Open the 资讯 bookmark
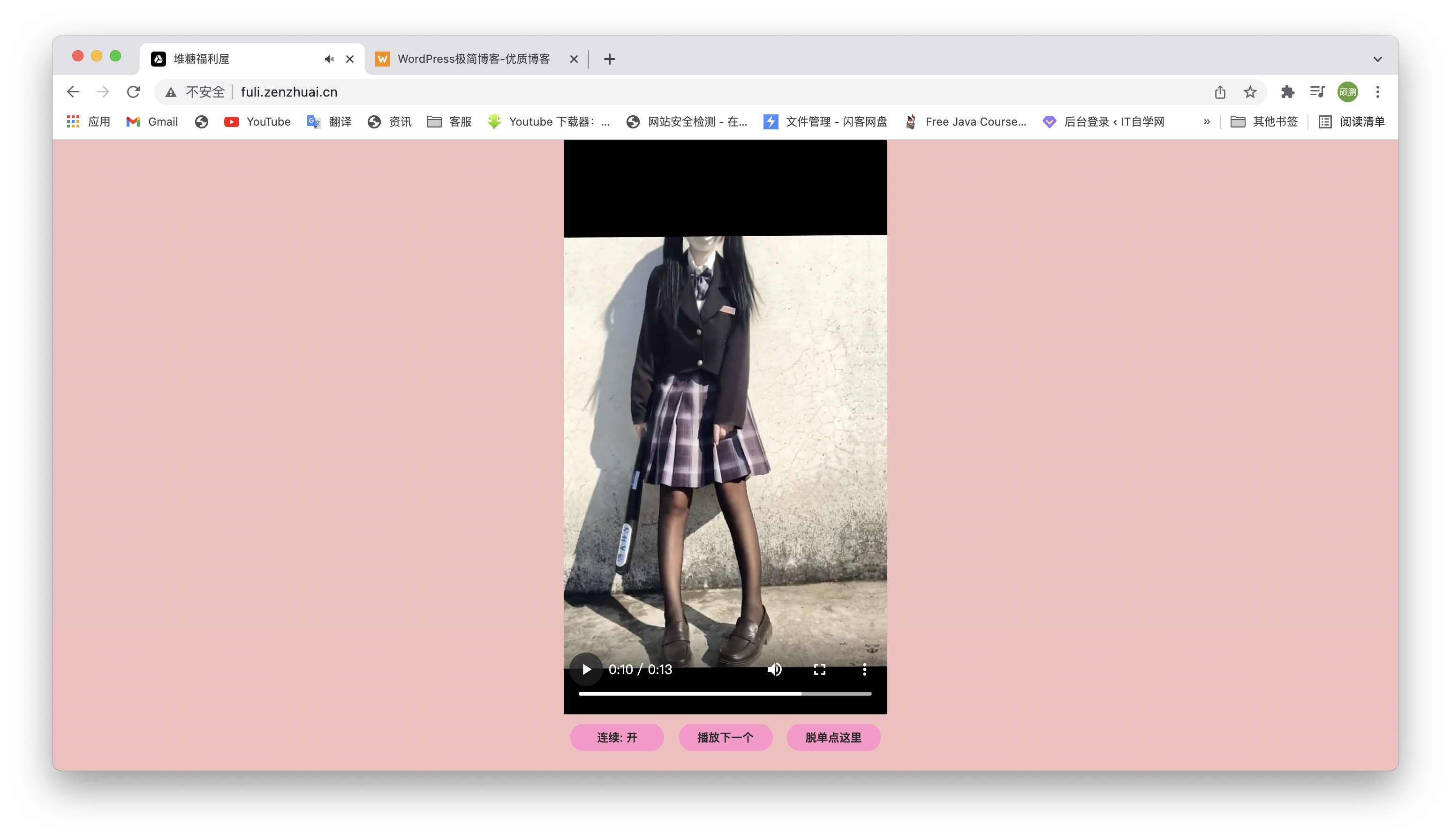The width and height of the screenshot is (1451, 840). pos(390,122)
